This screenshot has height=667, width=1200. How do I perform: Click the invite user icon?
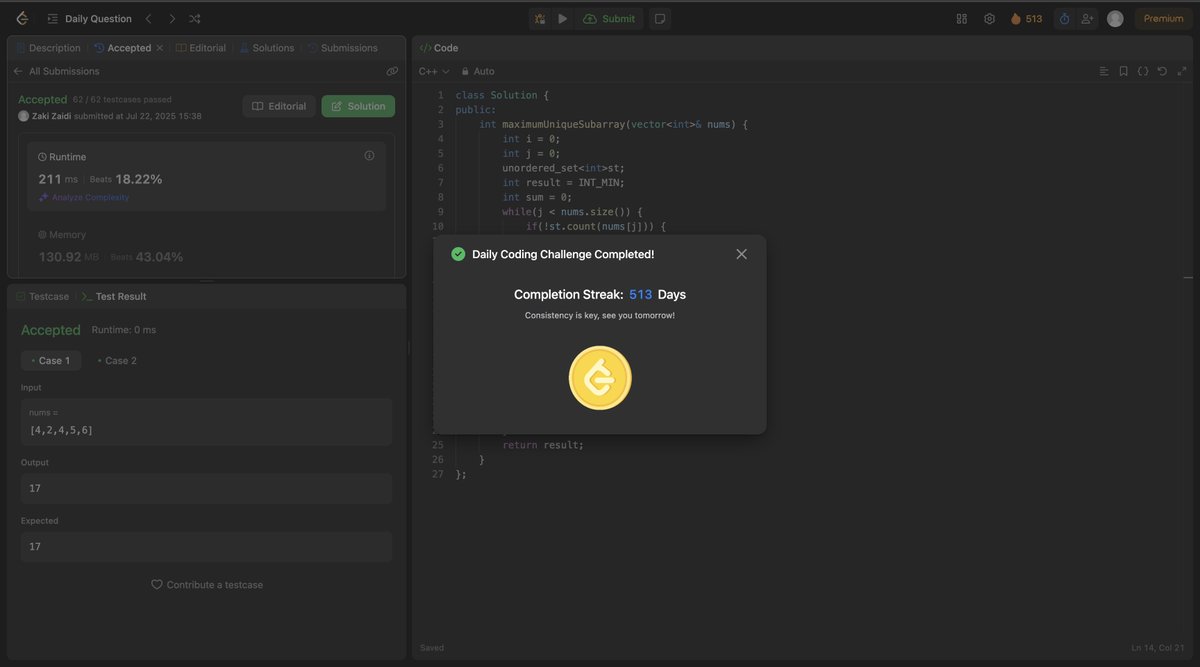(1087, 18)
